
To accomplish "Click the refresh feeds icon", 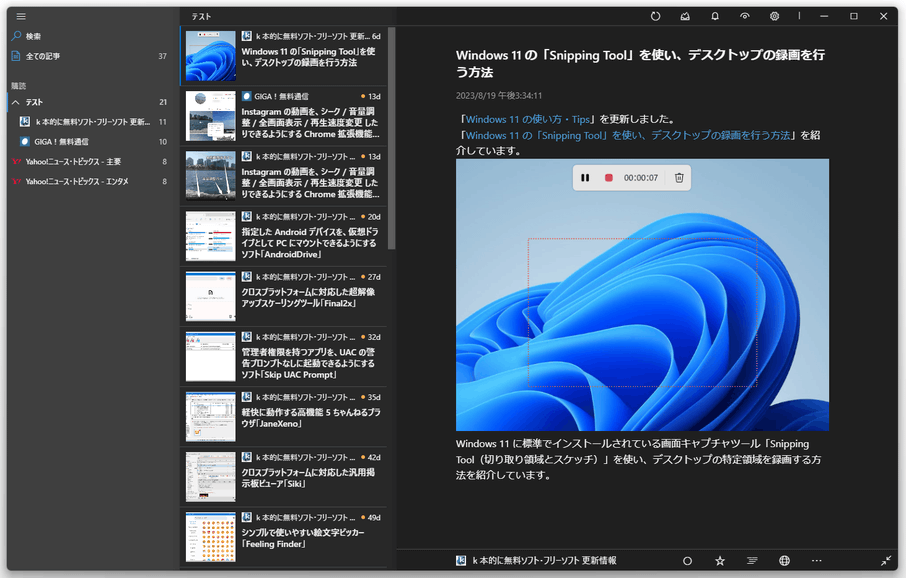I will (655, 16).
